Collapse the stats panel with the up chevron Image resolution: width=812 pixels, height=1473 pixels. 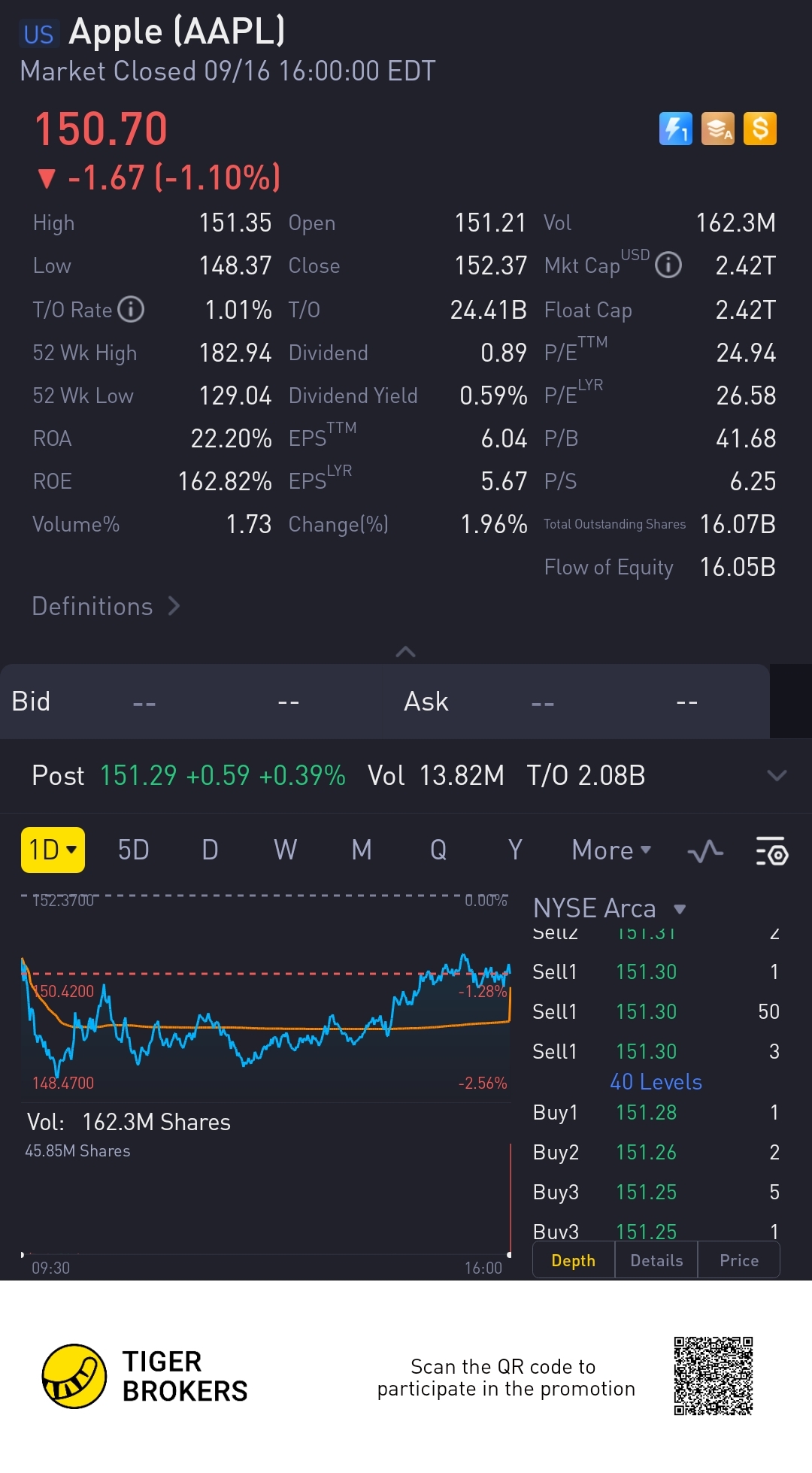405,651
